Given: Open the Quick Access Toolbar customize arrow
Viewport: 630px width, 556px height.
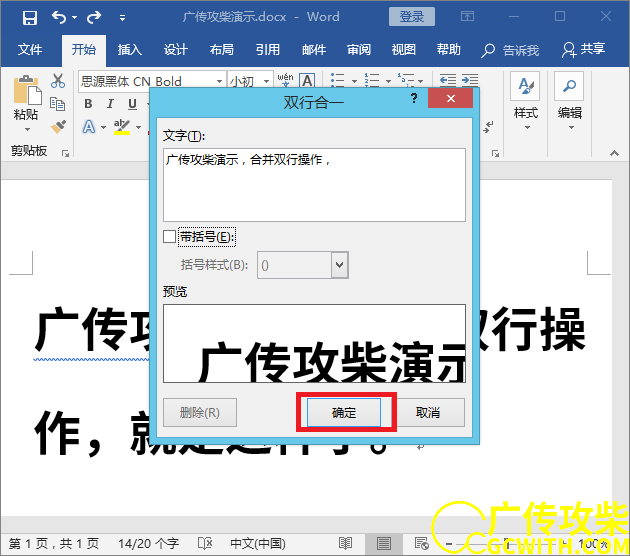Looking at the screenshot, I should pos(122,18).
